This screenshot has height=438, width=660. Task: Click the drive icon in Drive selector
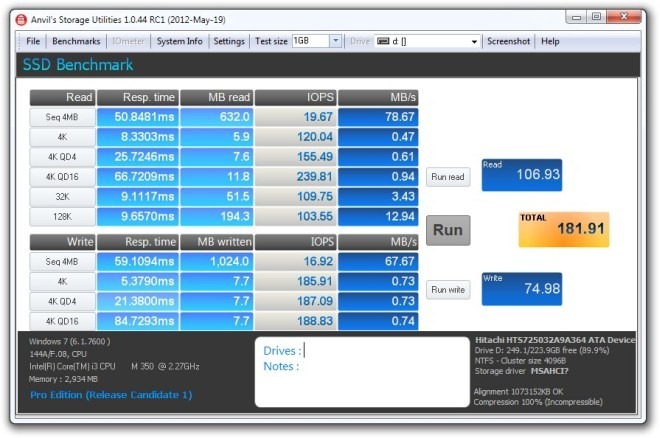383,41
